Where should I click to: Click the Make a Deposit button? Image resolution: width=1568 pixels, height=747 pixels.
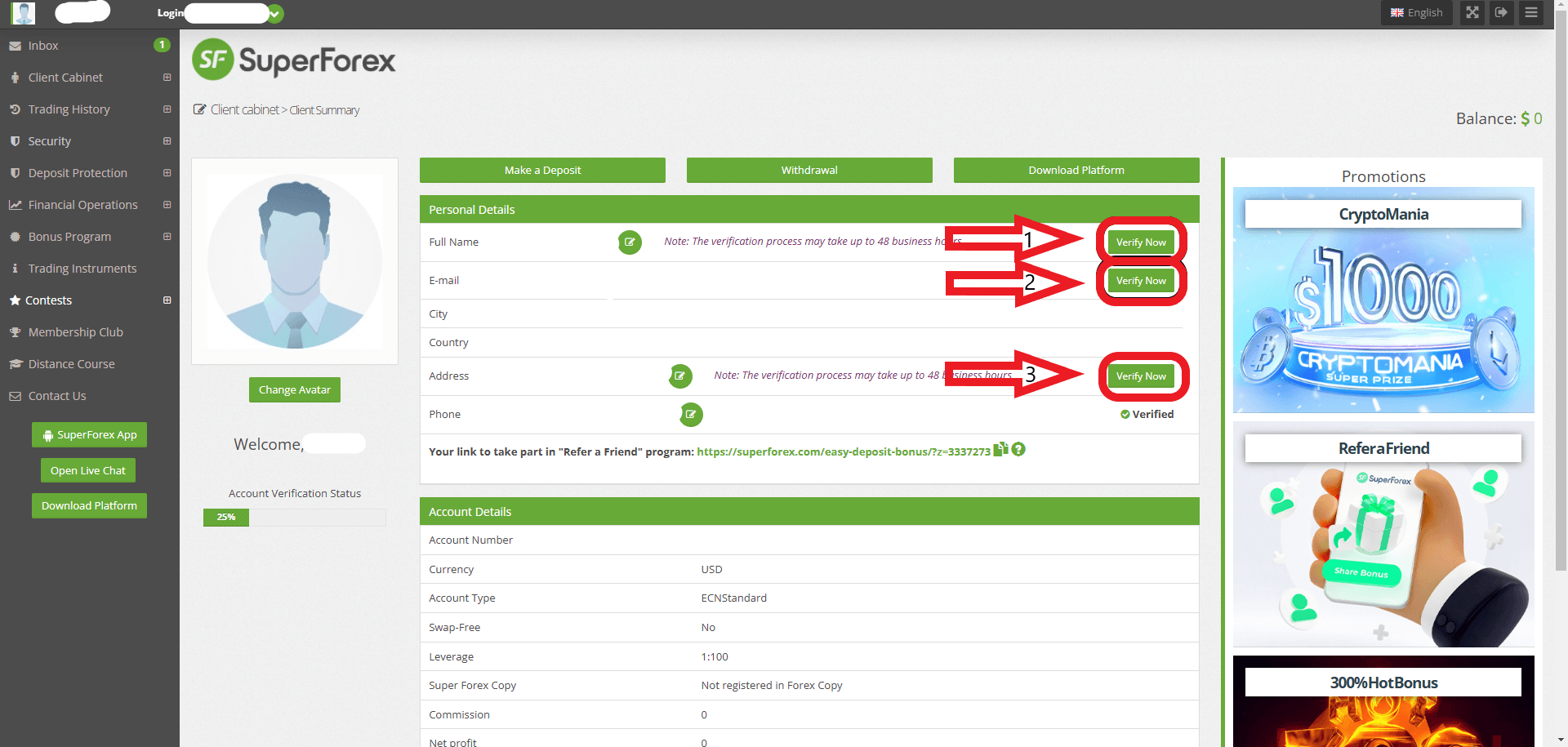click(x=542, y=170)
